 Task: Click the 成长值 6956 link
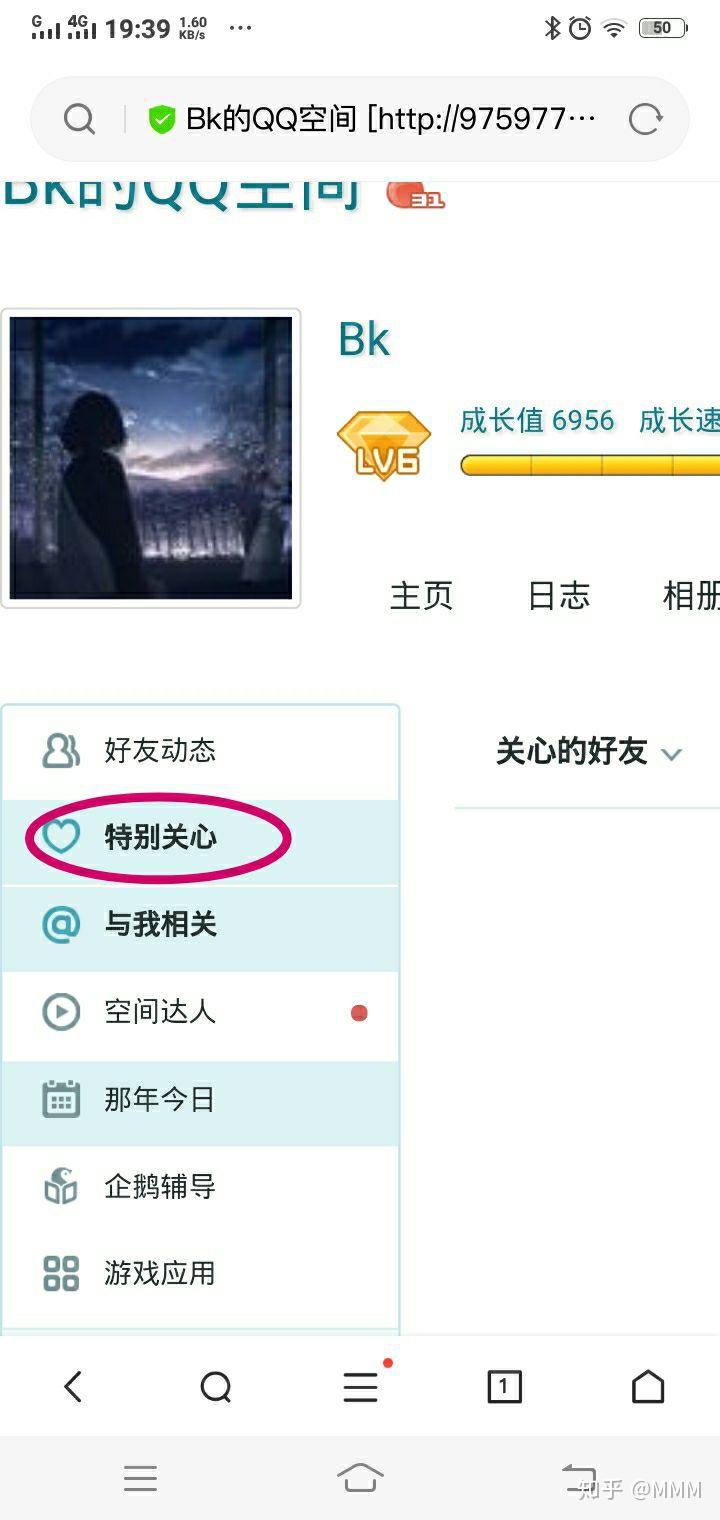(537, 420)
